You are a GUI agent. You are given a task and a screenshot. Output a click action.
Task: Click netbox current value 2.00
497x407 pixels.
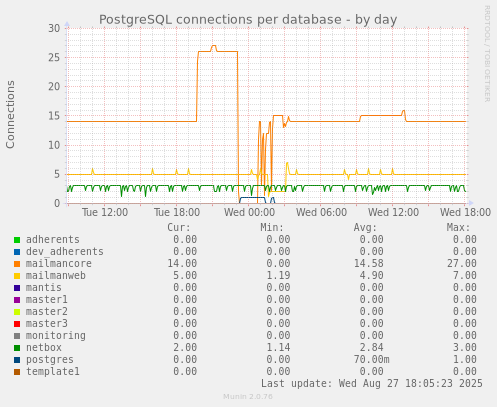[185, 347]
